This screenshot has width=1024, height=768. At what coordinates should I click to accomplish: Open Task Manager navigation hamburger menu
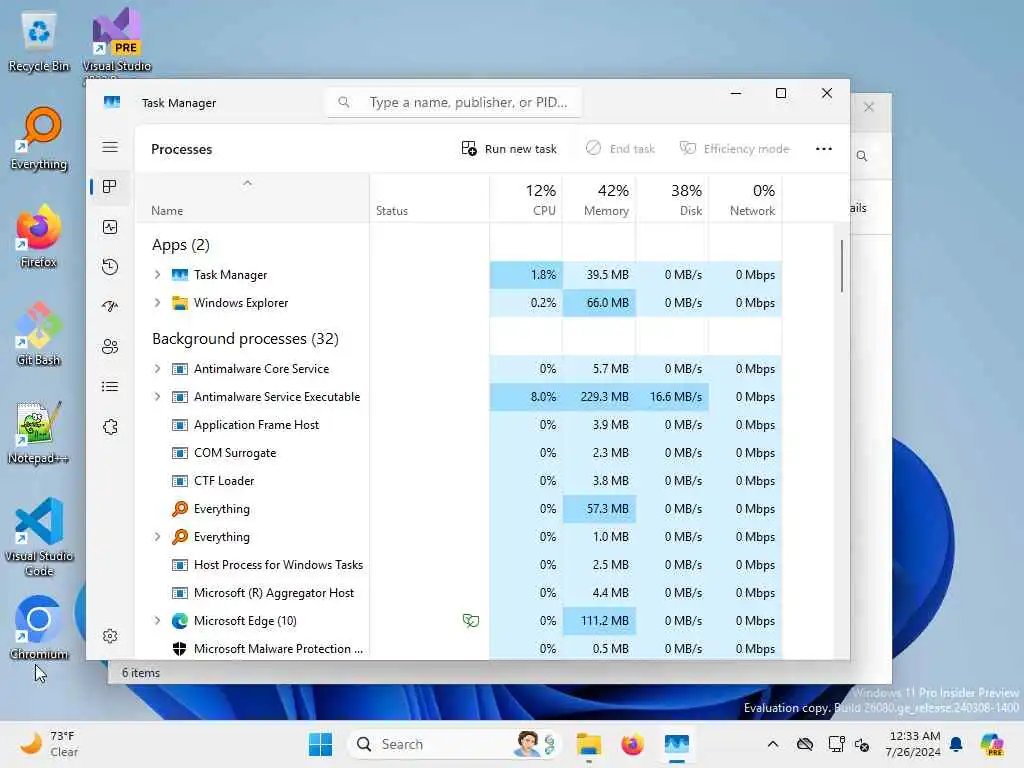(110, 148)
